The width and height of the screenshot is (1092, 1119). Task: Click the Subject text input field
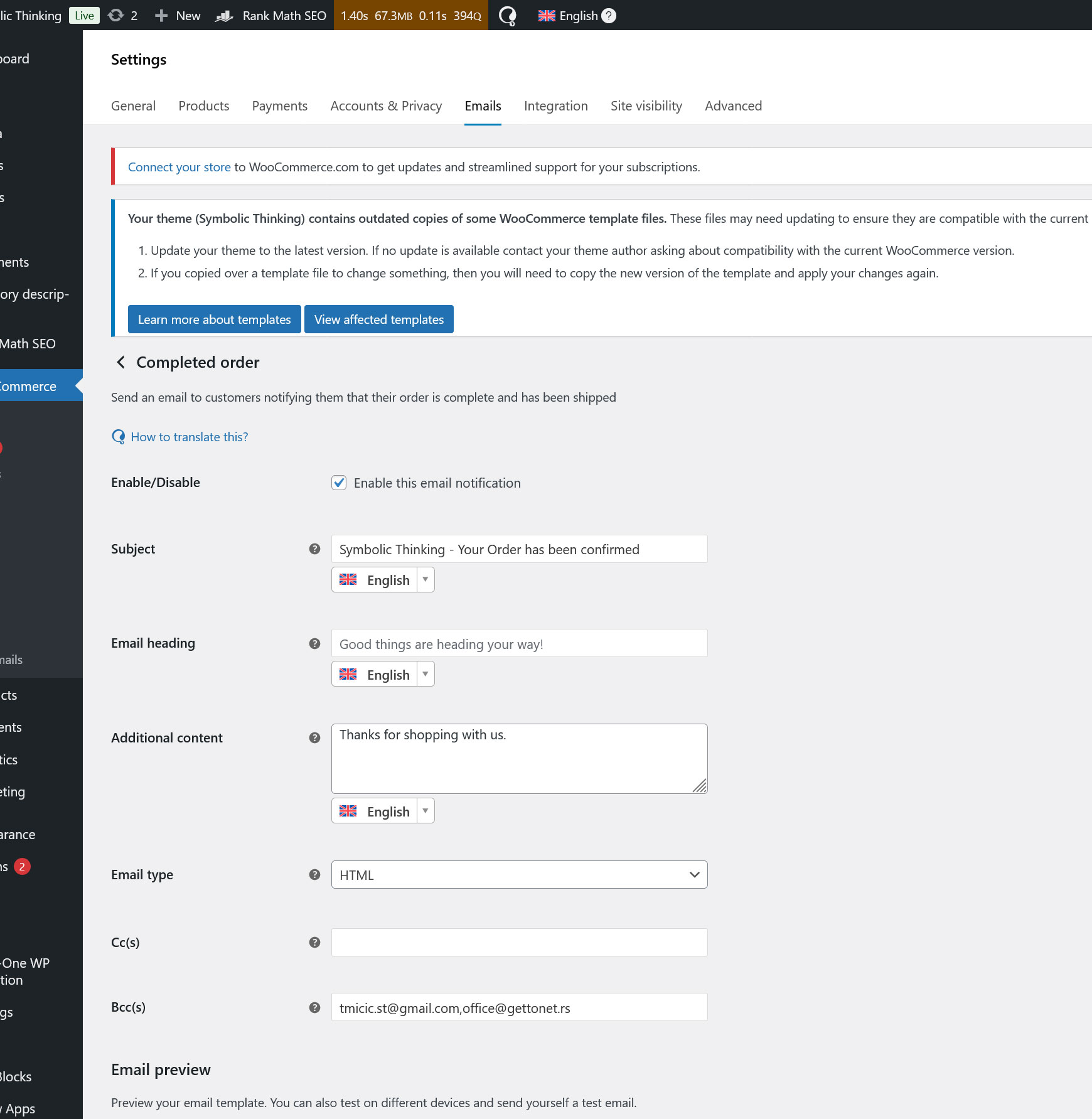pyautogui.click(x=520, y=549)
